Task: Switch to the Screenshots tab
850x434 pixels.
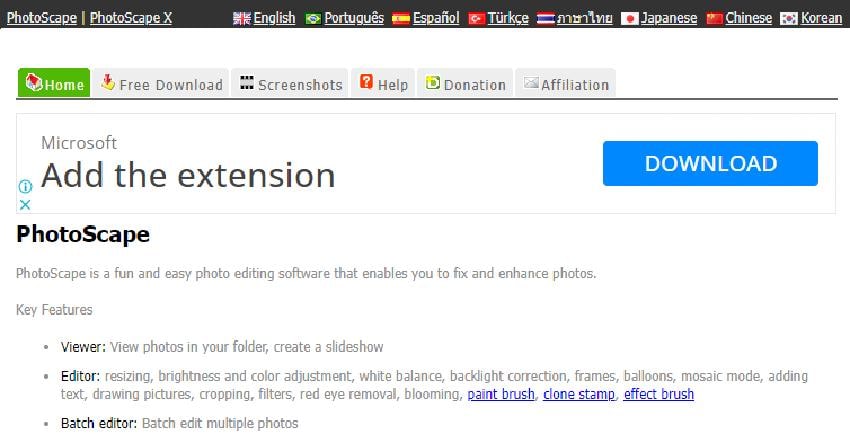Action: coord(289,83)
